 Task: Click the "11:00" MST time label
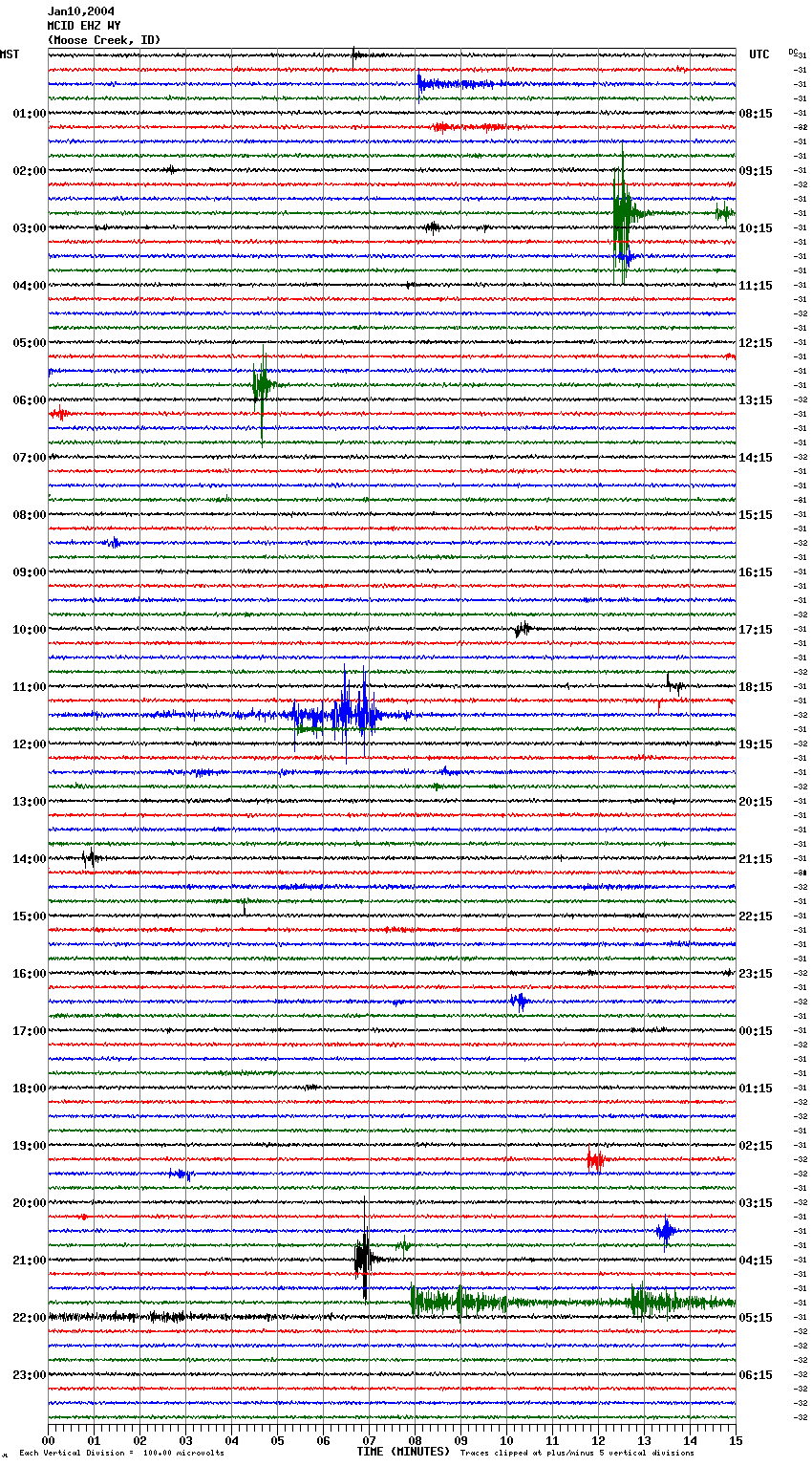[30, 687]
